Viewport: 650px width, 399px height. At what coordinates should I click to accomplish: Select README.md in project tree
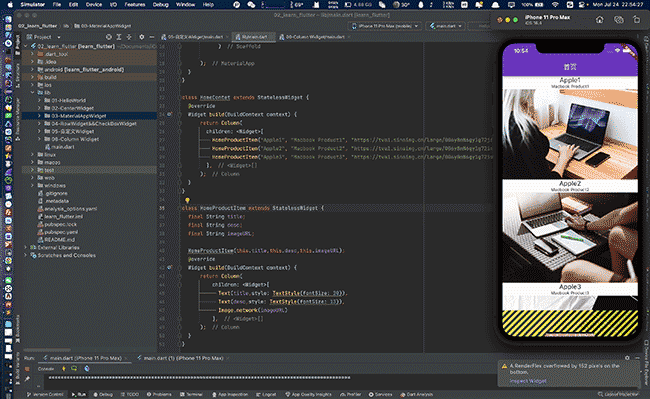pyautogui.click(x=60, y=239)
